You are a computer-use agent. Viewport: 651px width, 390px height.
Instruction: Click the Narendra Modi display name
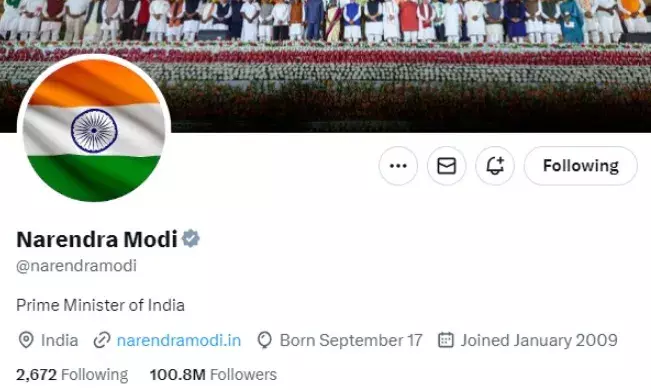97,239
